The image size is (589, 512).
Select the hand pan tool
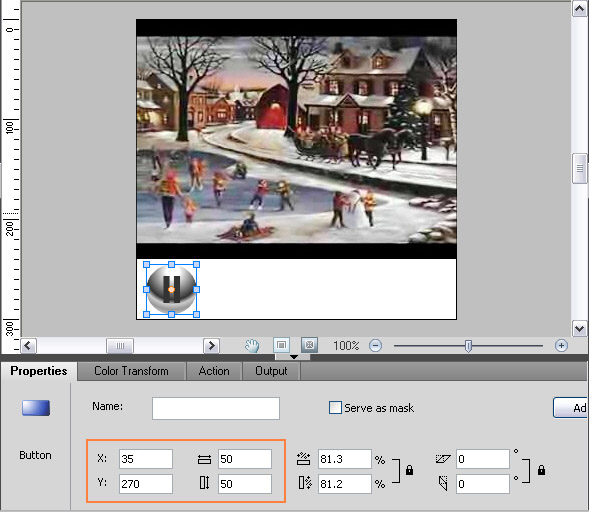252,345
